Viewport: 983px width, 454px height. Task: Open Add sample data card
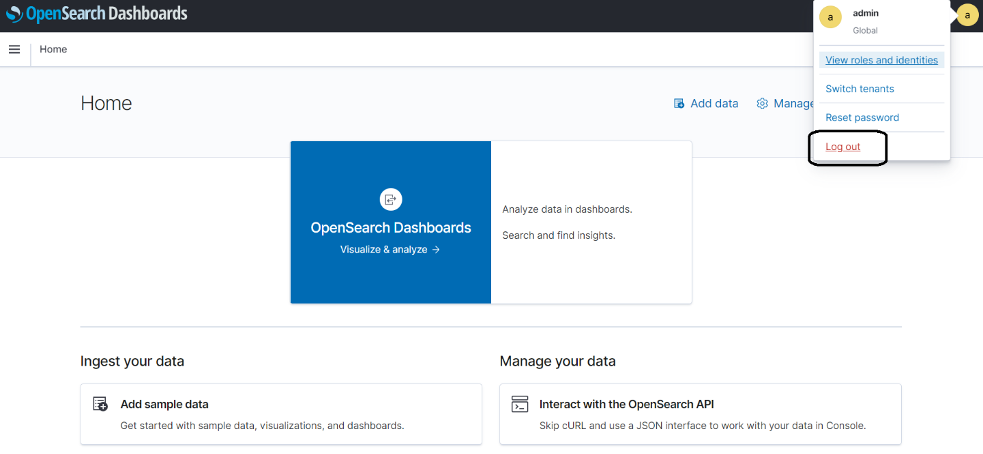[x=281, y=414]
